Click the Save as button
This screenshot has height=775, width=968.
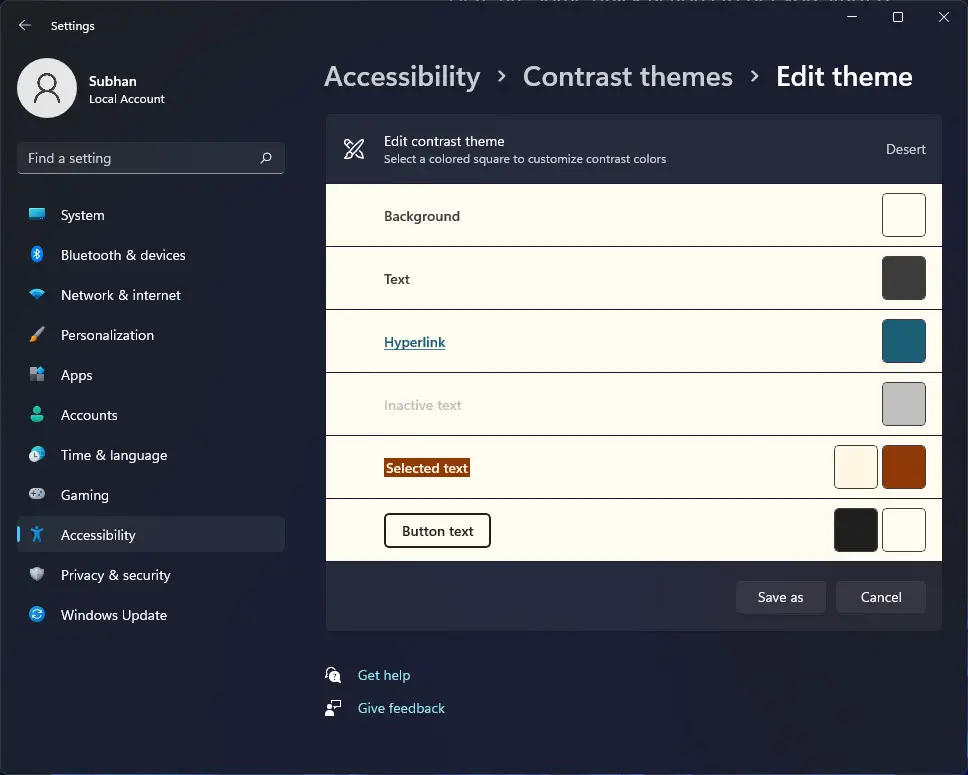780,597
